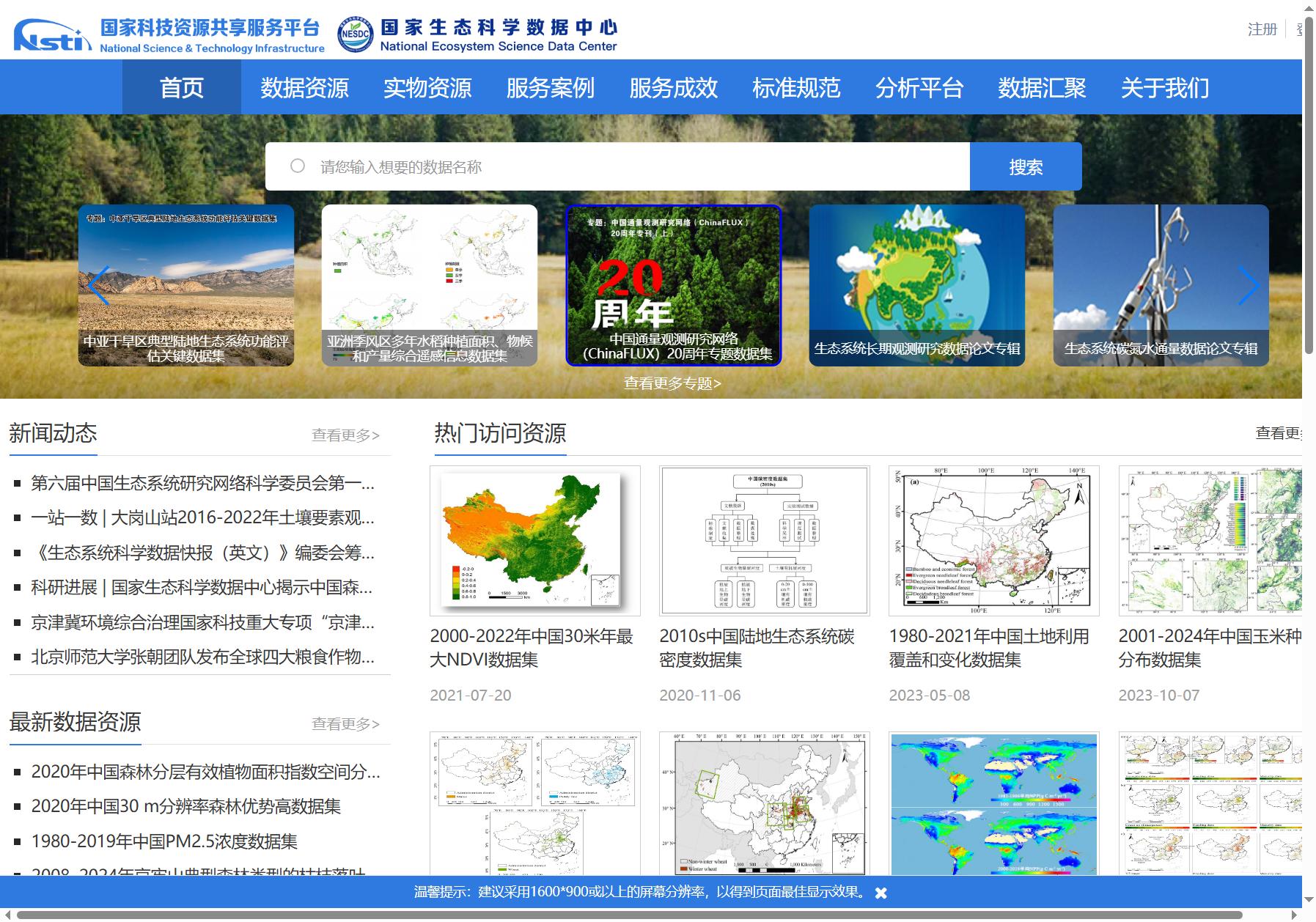Open the winter wheat map thumbnail
This screenshot has height=922, width=1316.
765,803
